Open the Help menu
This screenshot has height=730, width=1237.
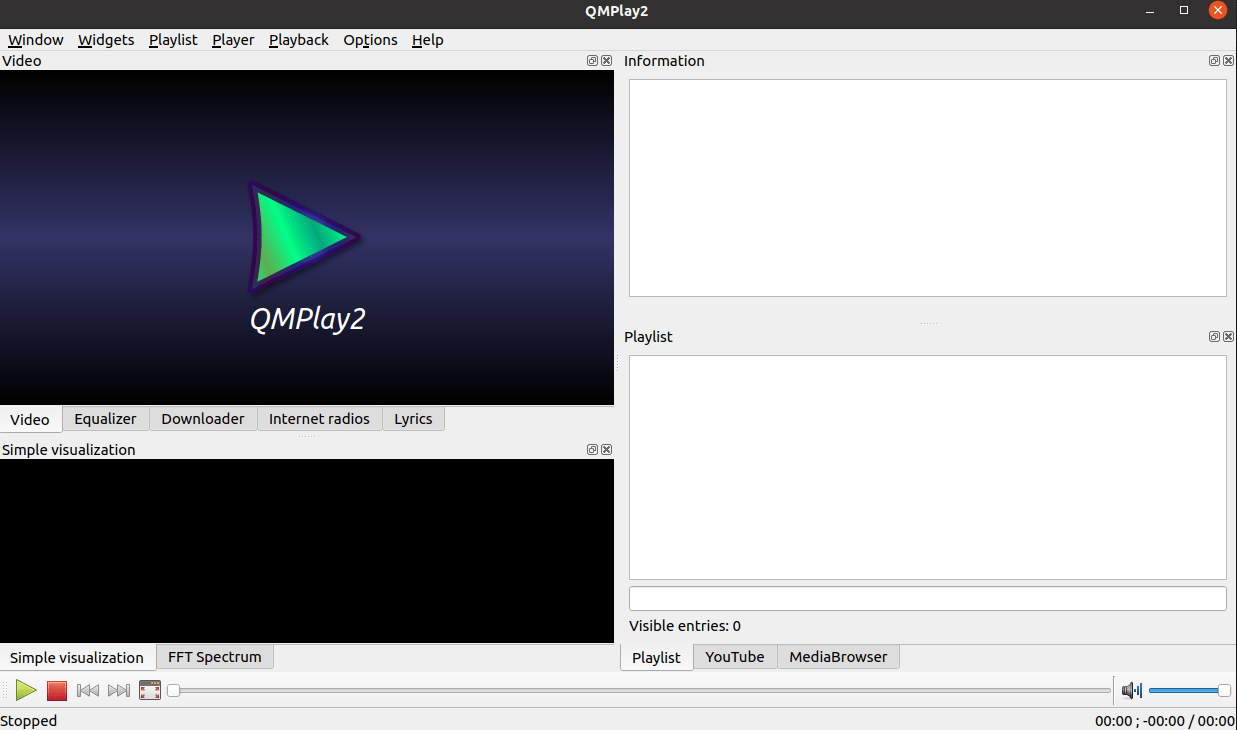tap(428, 40)
